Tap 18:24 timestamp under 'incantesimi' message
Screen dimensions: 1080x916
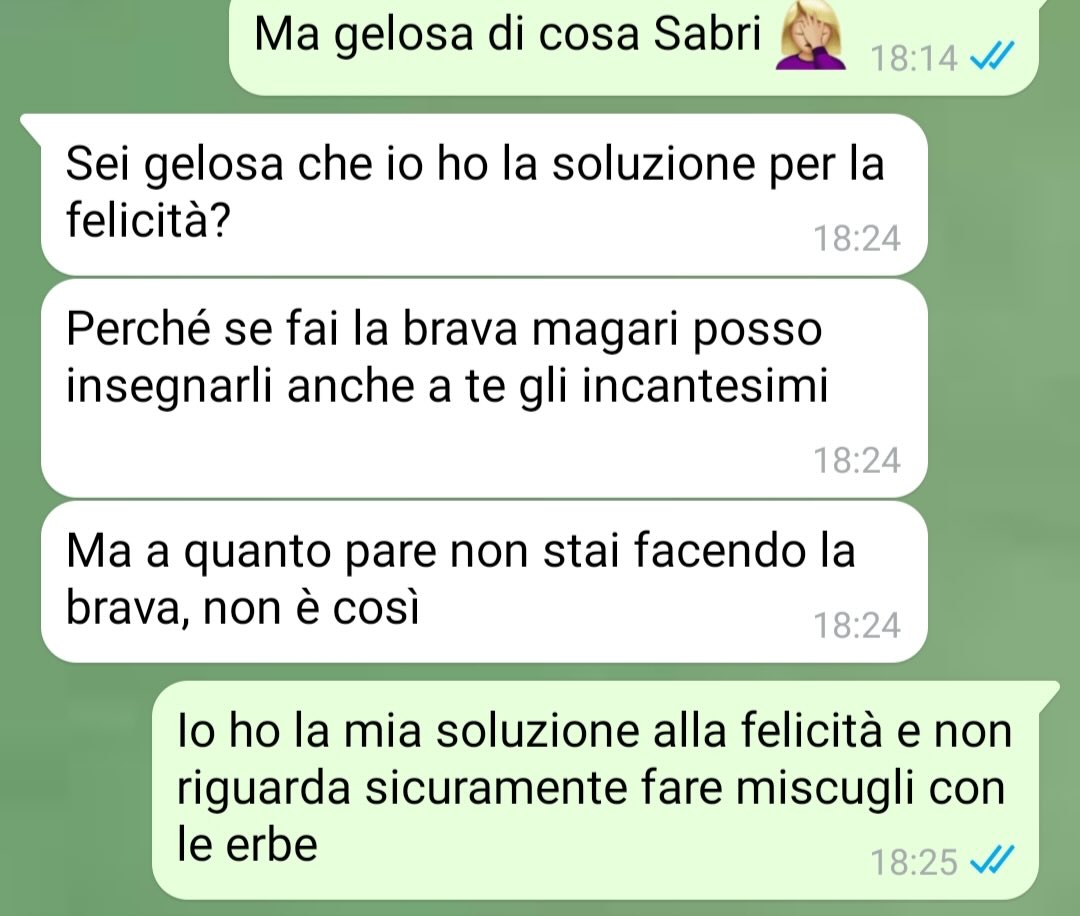point(857,460)
